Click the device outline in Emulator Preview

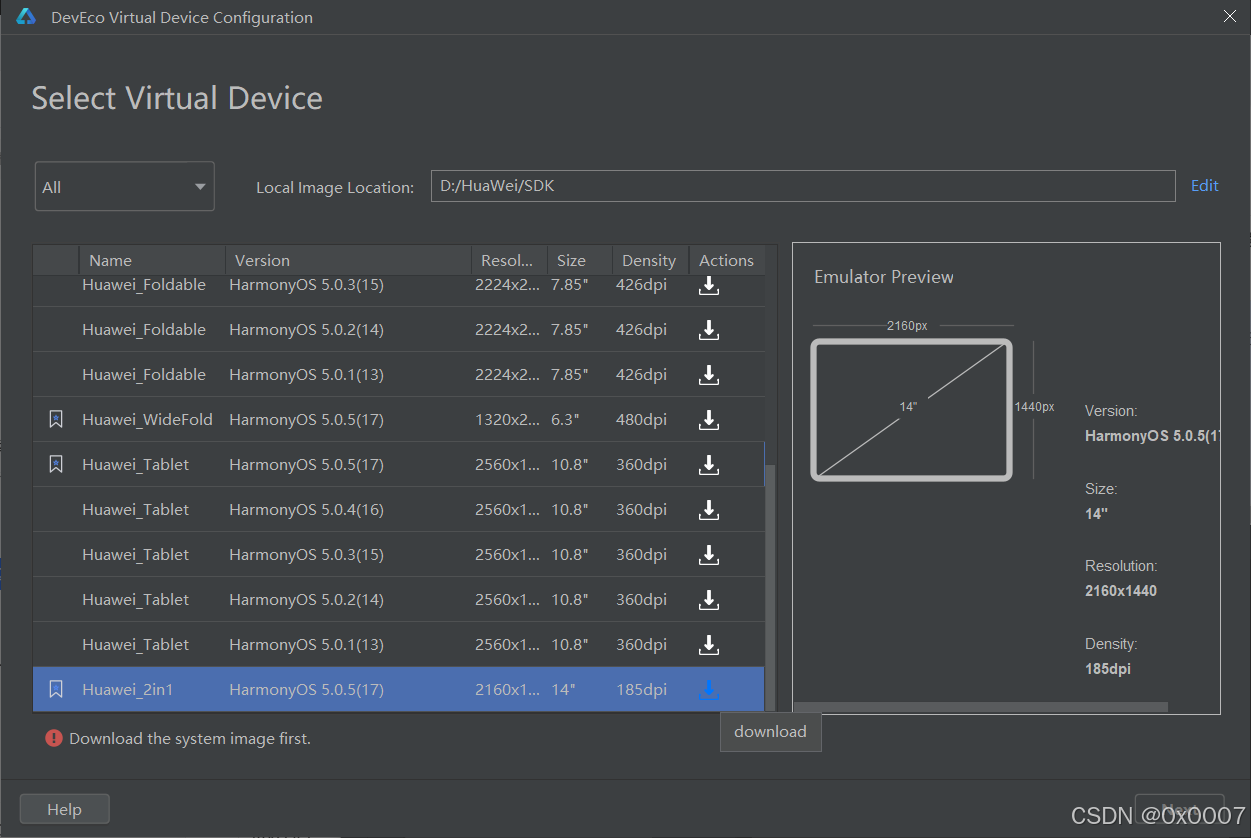911,410
